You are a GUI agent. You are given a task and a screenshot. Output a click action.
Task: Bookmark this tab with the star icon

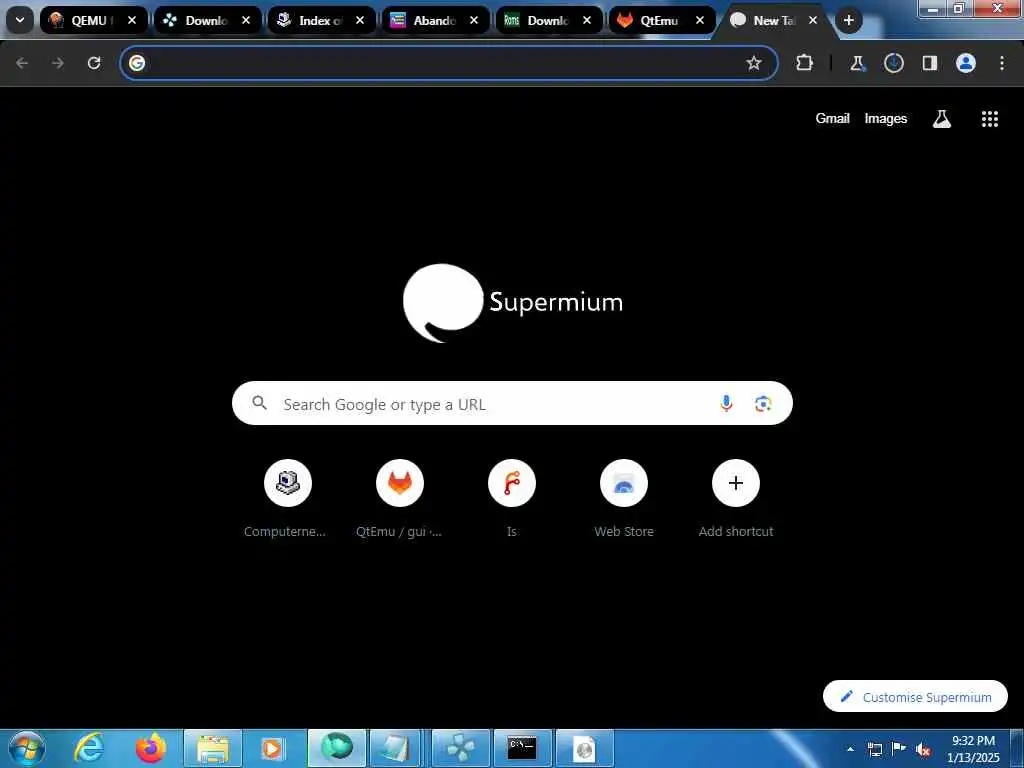click(754, 63)
